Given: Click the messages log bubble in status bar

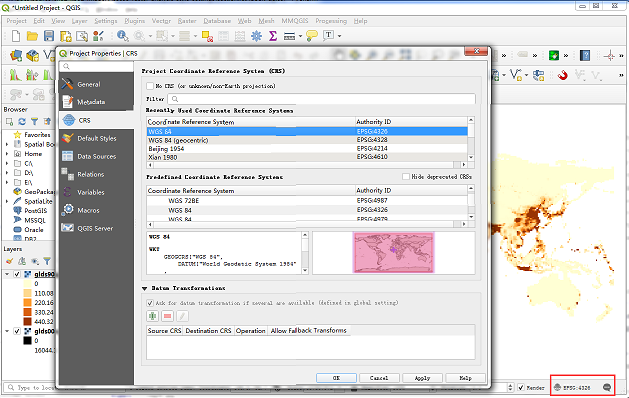Looking at the screenshot, I should point(607,387).
